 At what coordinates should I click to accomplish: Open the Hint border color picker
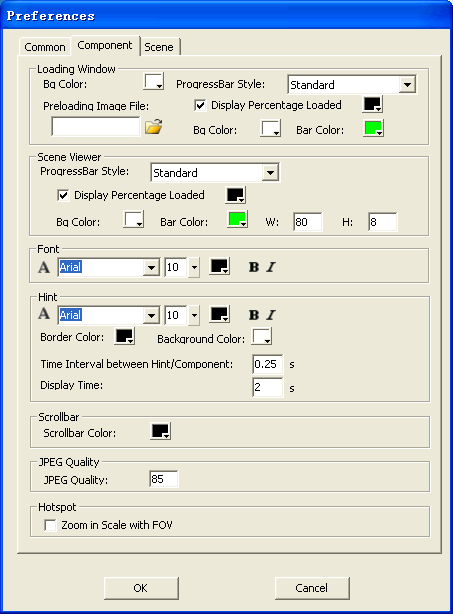tap(125, 336)
